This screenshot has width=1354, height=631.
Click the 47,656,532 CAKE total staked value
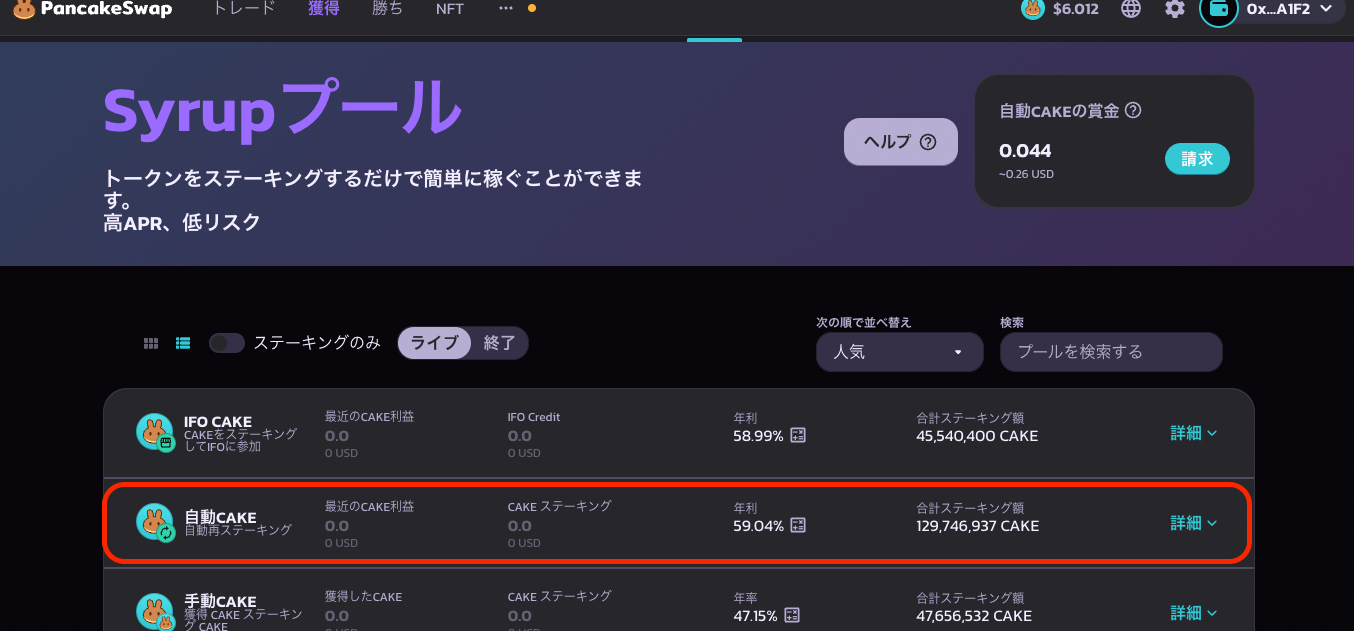point(974,616)
